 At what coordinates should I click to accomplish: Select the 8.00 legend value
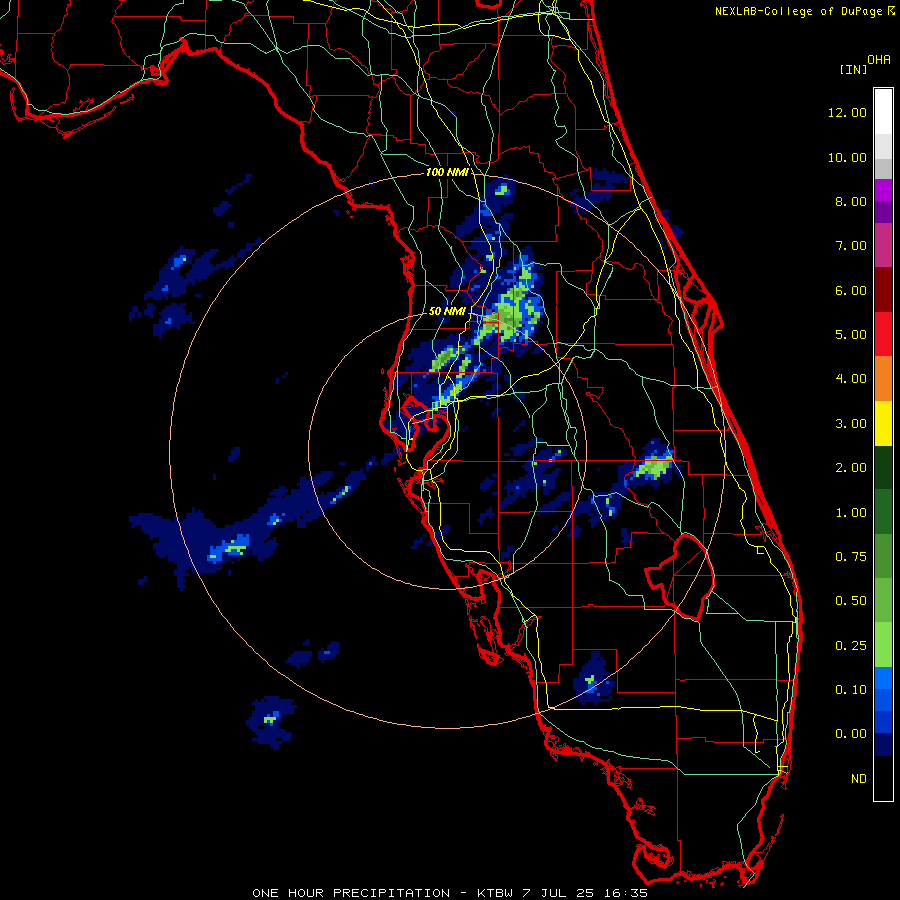851,201
